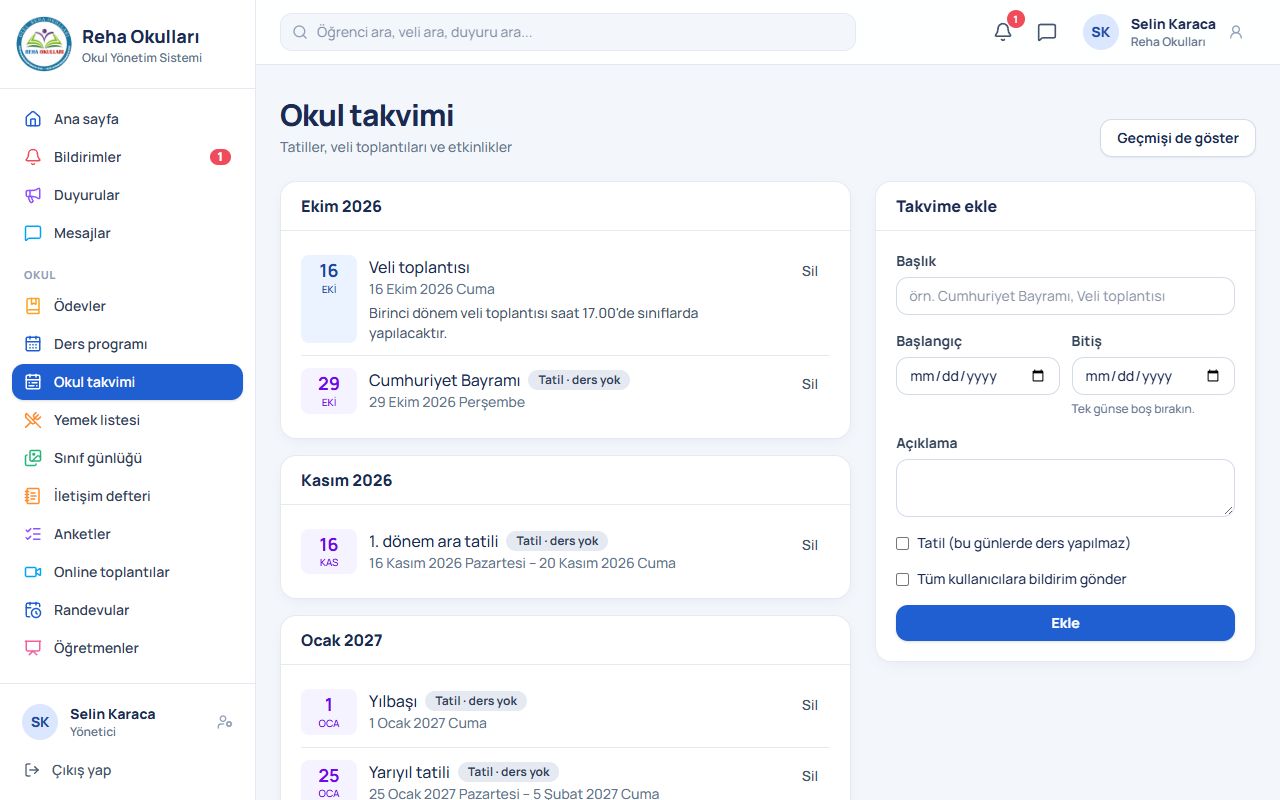Screen dimensions: 1280x800
Task: Open Mesajlar from the sidebar
Action: (x=127, y=233)
